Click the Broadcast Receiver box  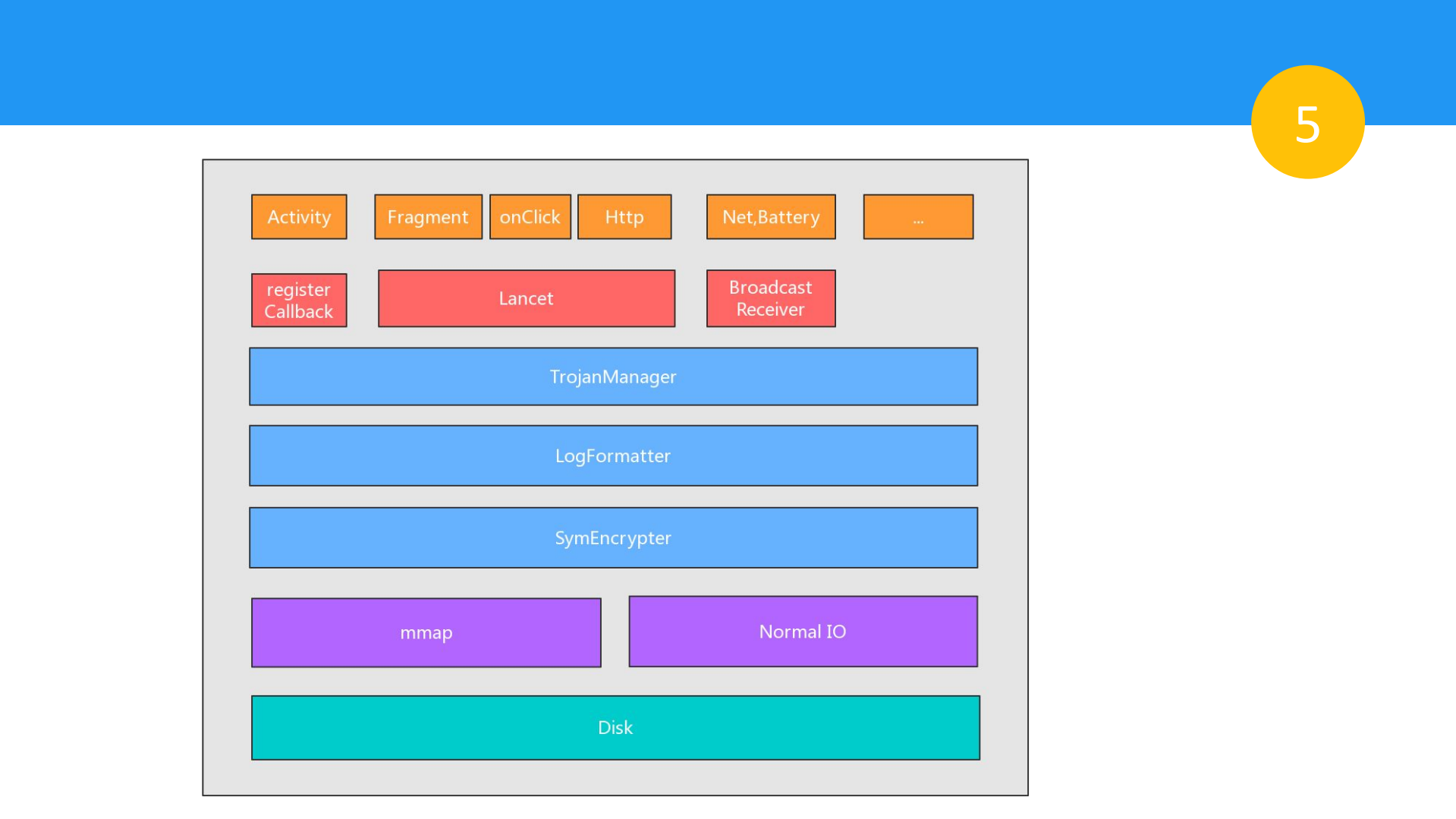[x=770, y=298]
